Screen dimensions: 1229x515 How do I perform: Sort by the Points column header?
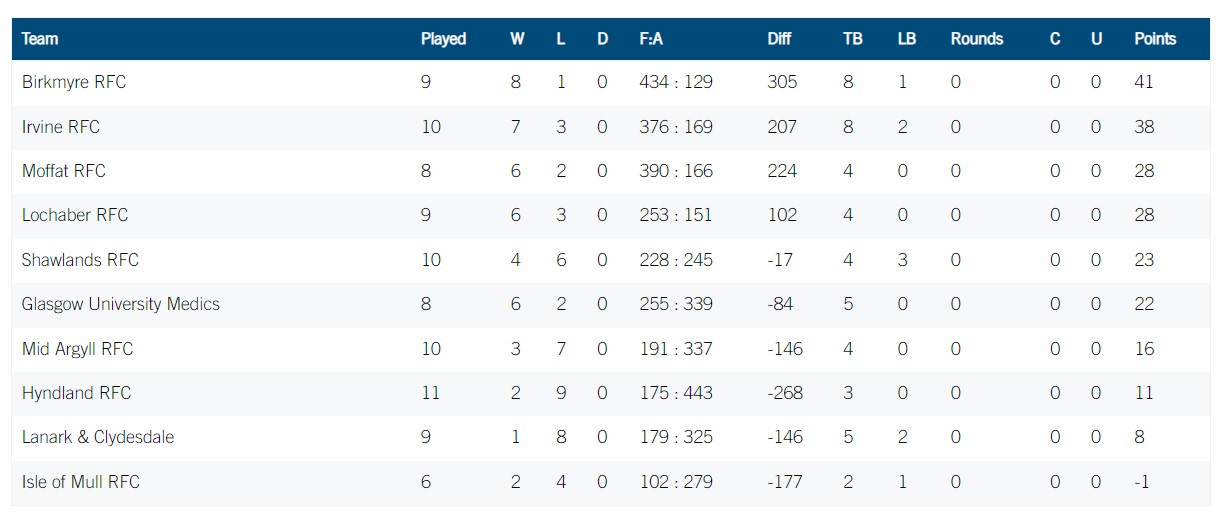point(1155,39)
